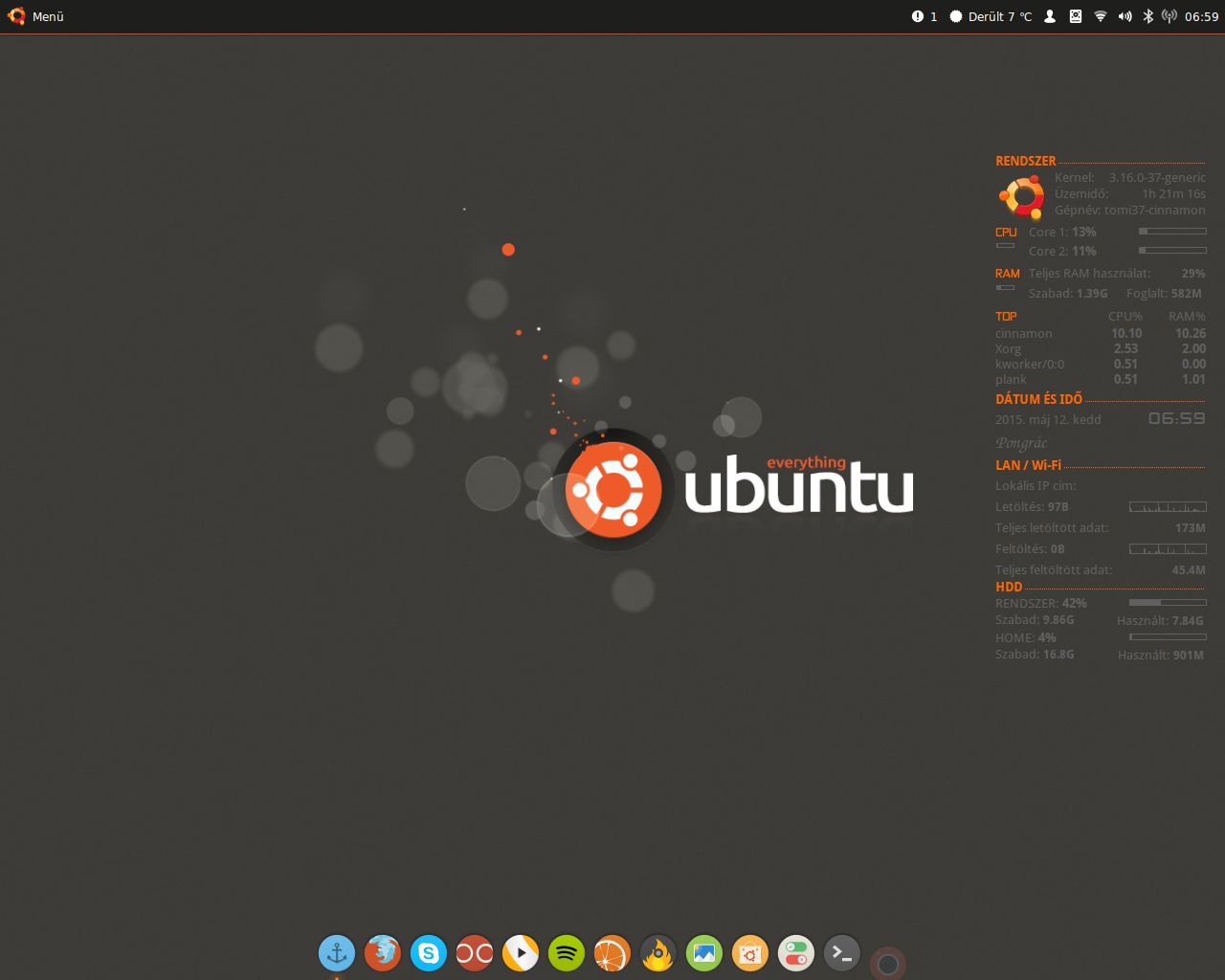Image resolution: width=1225 pixels, height=980 pixels.
Task: Click the Szabad: 16.8G value
Action: 1035,654
